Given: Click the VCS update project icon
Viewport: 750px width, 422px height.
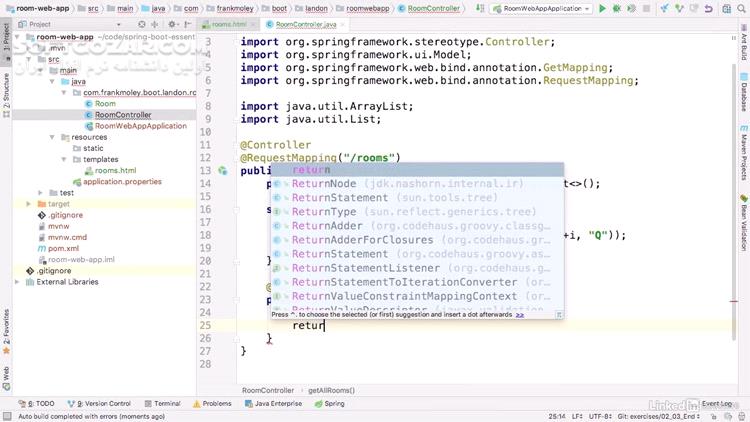Looking at the screenshot, I should click(x=664, y=8).
